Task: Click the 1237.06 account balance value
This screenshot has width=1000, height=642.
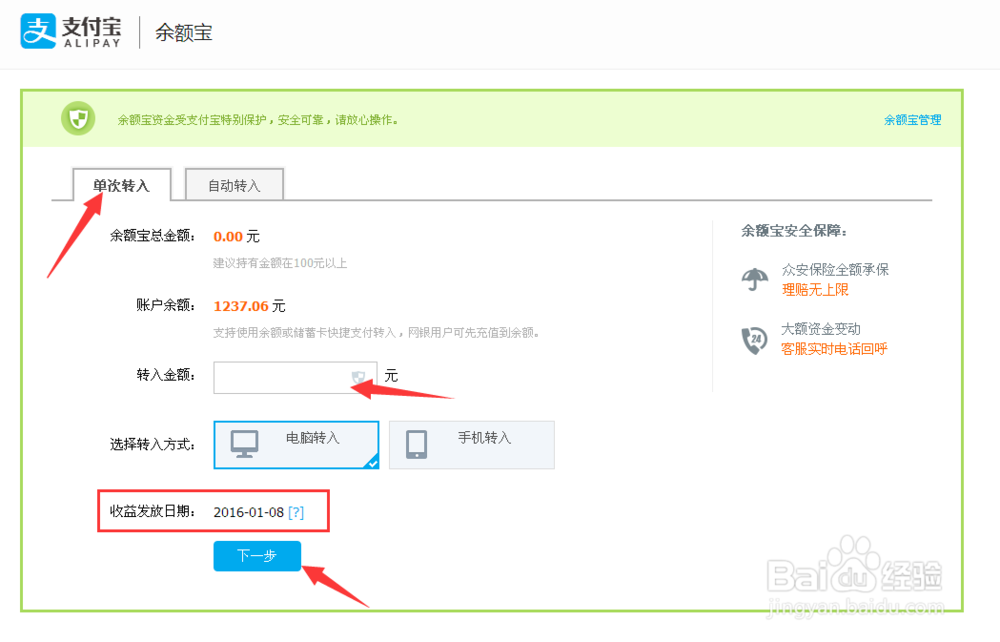Action: pos(241,306)
